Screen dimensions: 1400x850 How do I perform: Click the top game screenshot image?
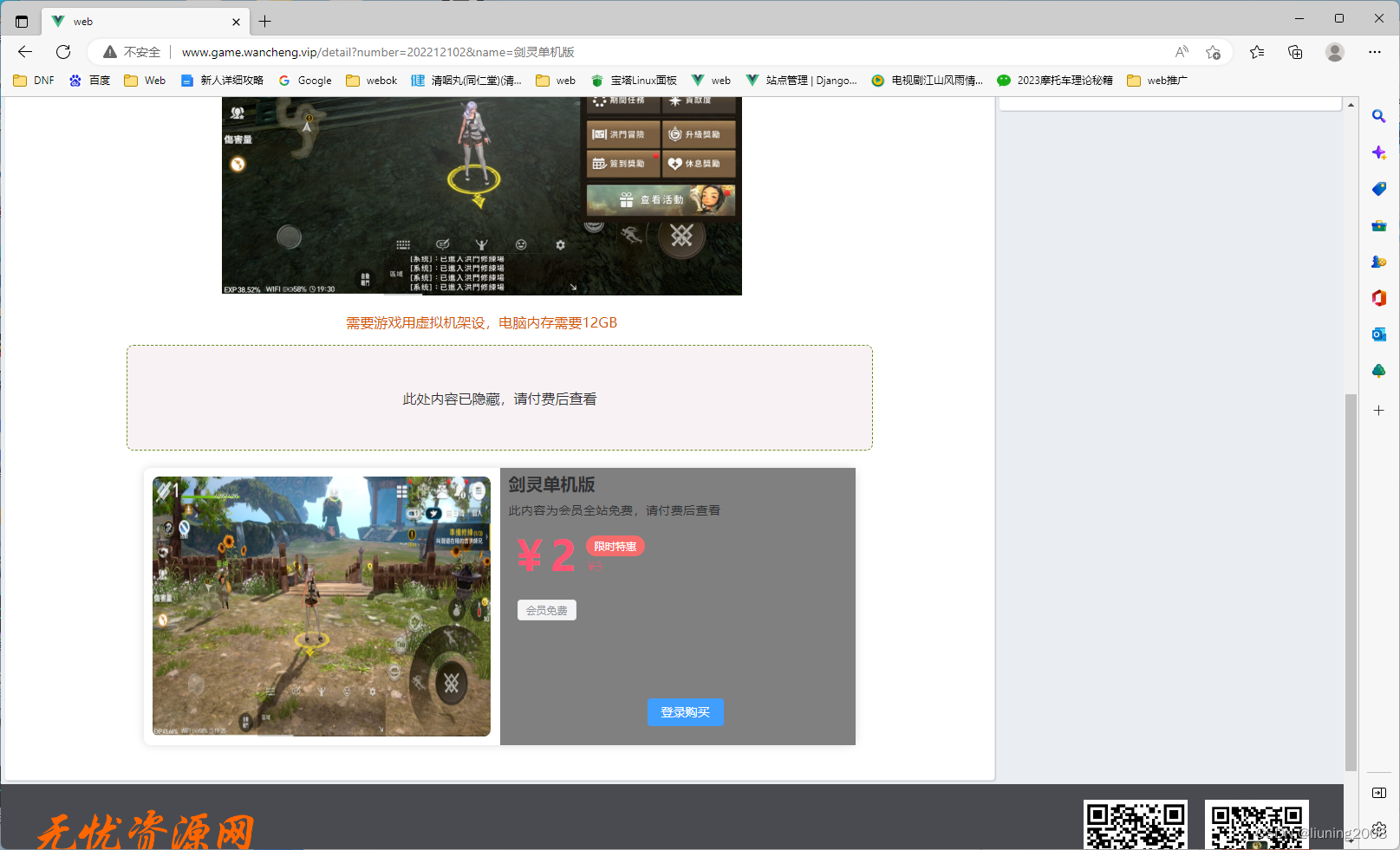tap(482, 196)
